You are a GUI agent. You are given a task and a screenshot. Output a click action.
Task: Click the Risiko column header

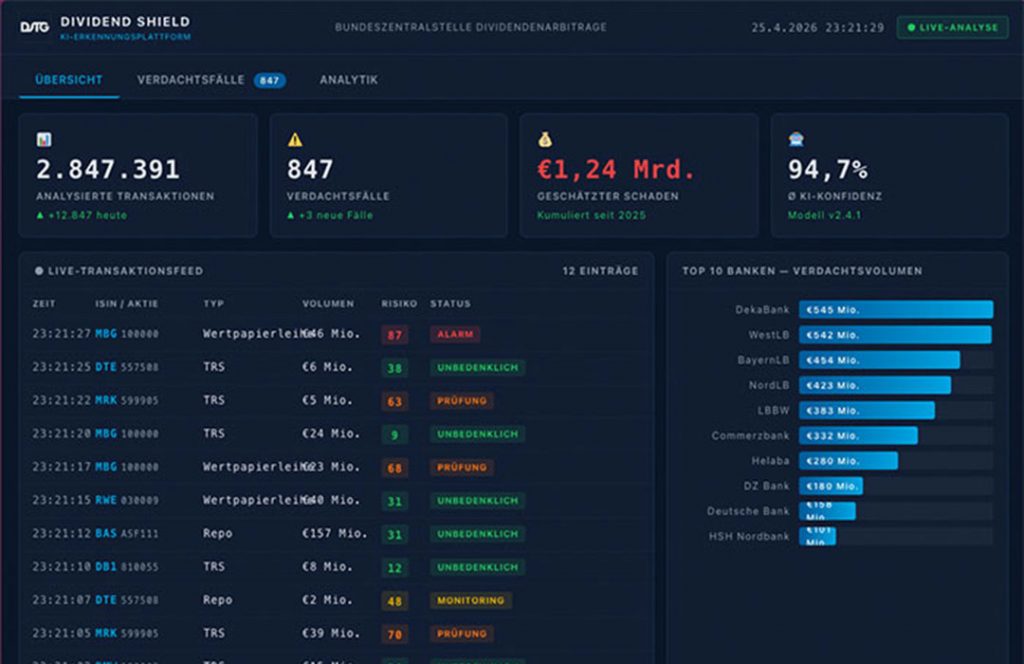pyautogui.click(x=398, y=303)
